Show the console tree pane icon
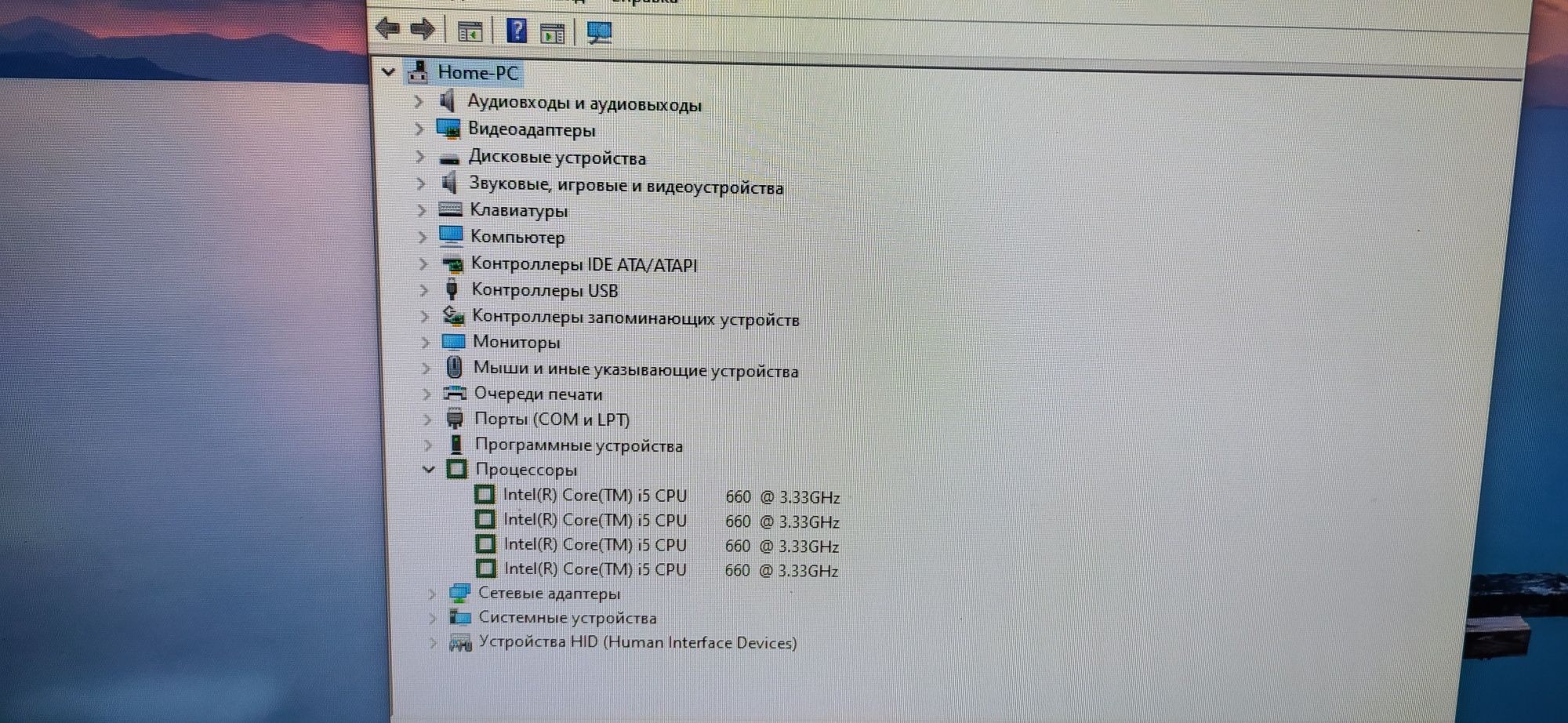This screenshot has width=1568, height=723. click(470, 32)
